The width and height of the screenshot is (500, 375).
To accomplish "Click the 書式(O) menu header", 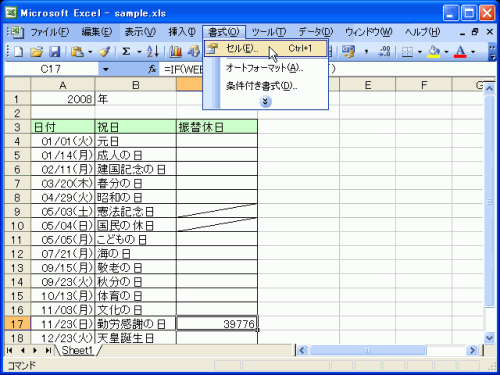I will pos(224,32).
